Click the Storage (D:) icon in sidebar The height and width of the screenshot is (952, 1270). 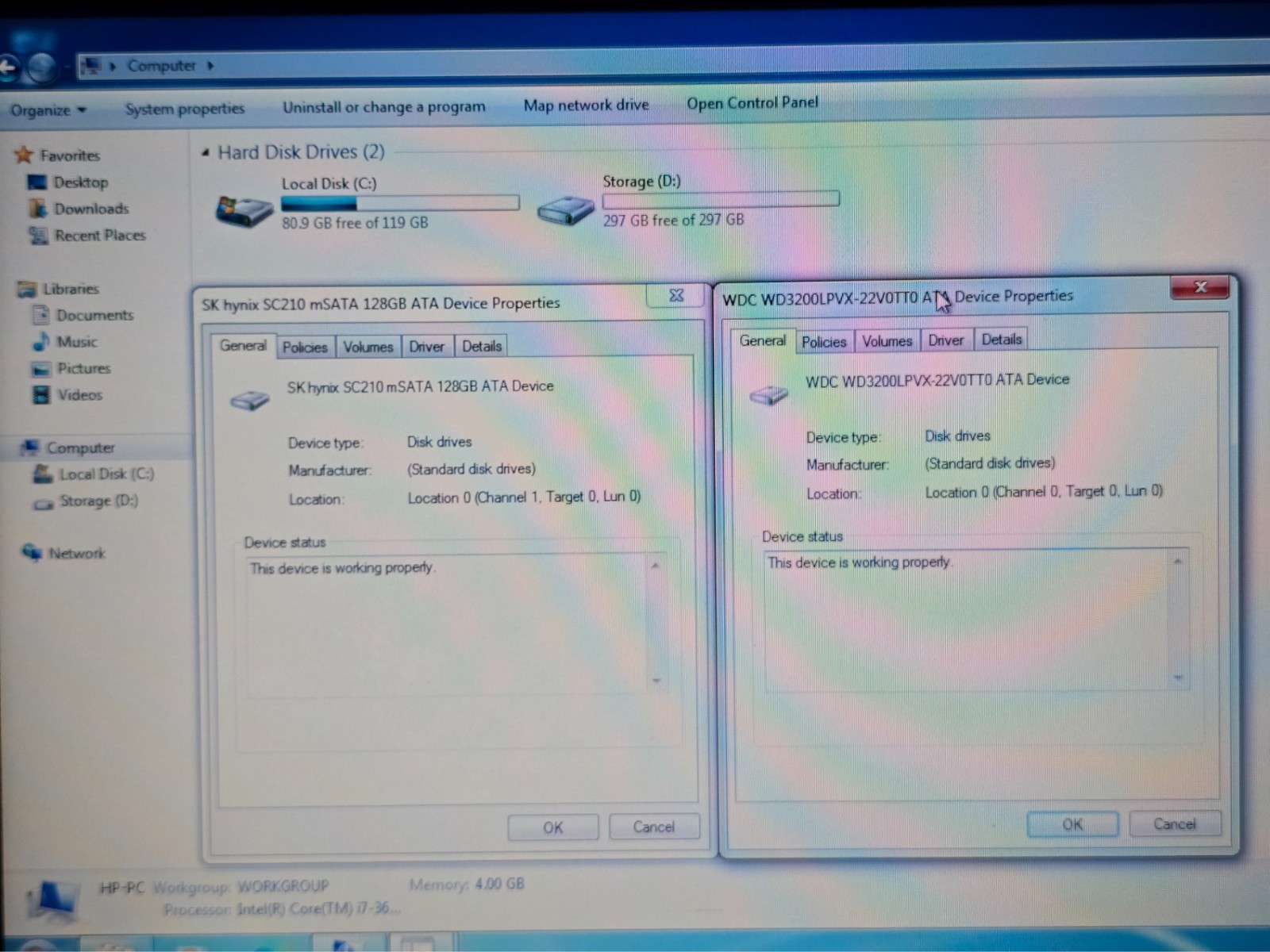pyautogui.click(x=44, y=503)
